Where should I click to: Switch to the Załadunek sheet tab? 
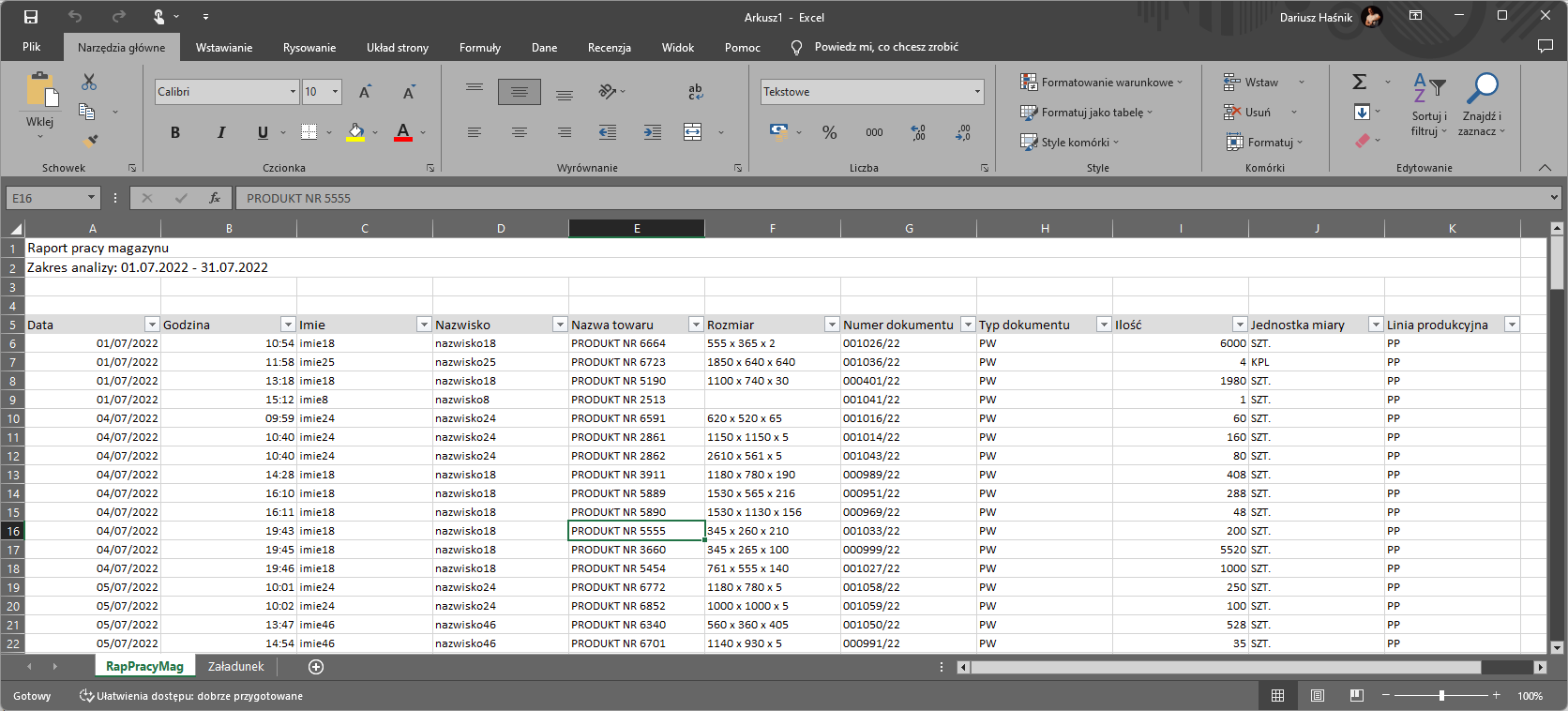coord(235,666)
